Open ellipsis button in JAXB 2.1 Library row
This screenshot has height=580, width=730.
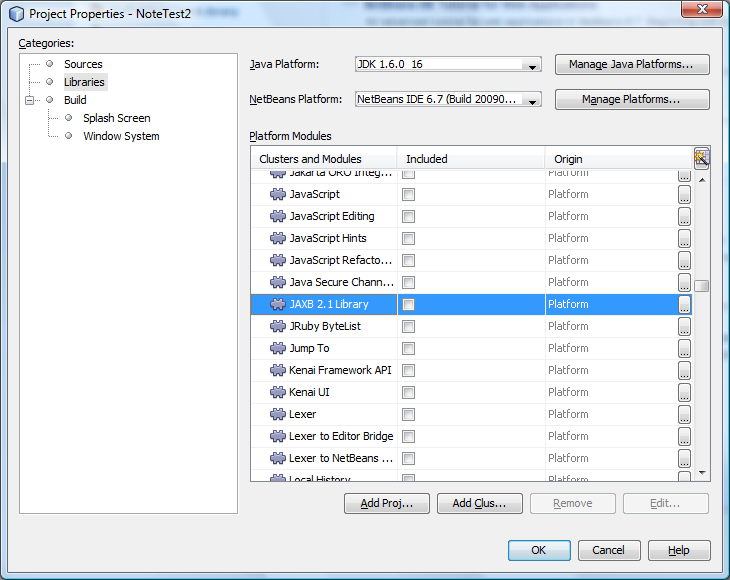(684, 304)
